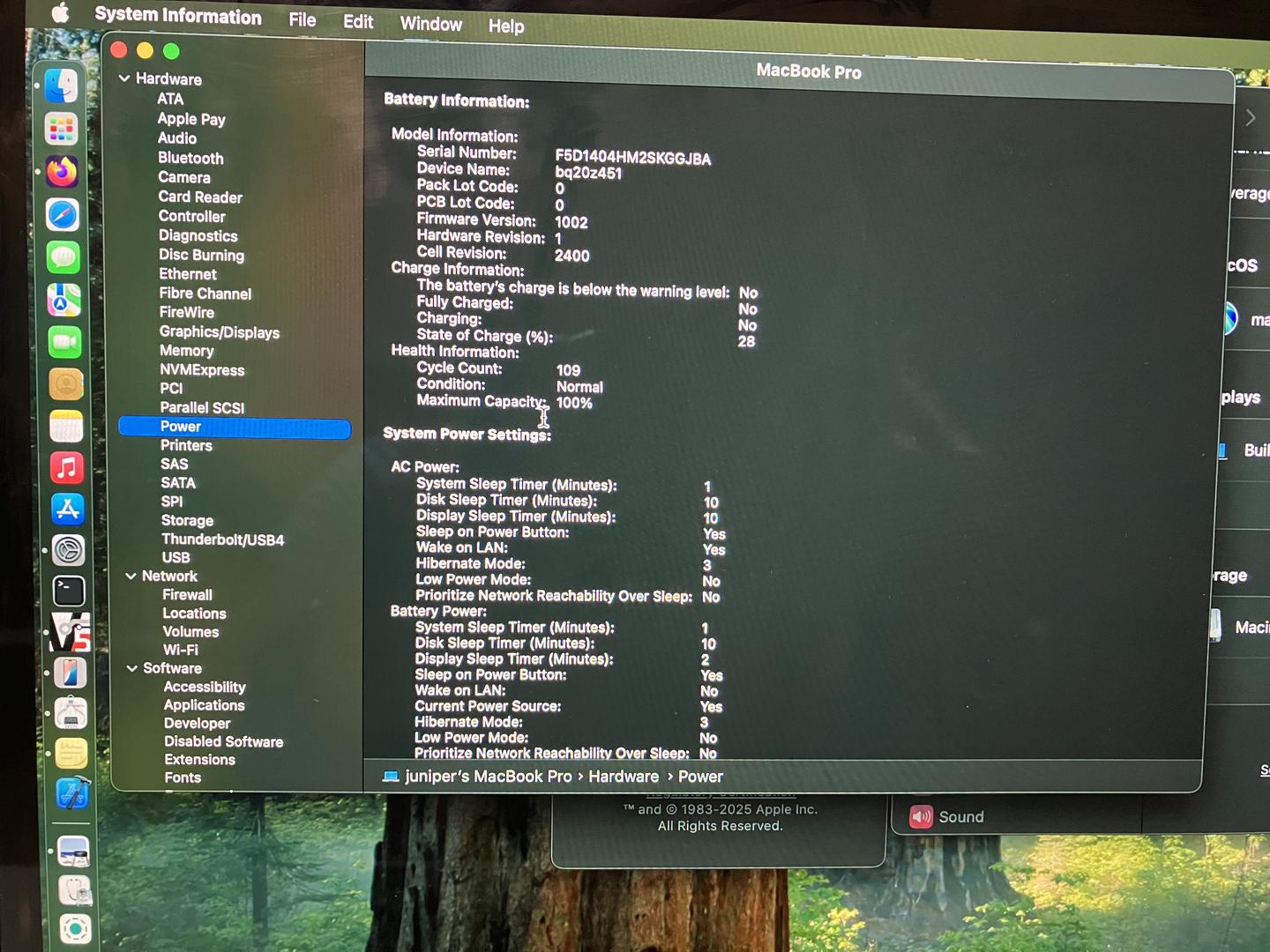Select Printers in the sidebar
The width and height of the screenshot is (1270, 952).
point(186,446)
